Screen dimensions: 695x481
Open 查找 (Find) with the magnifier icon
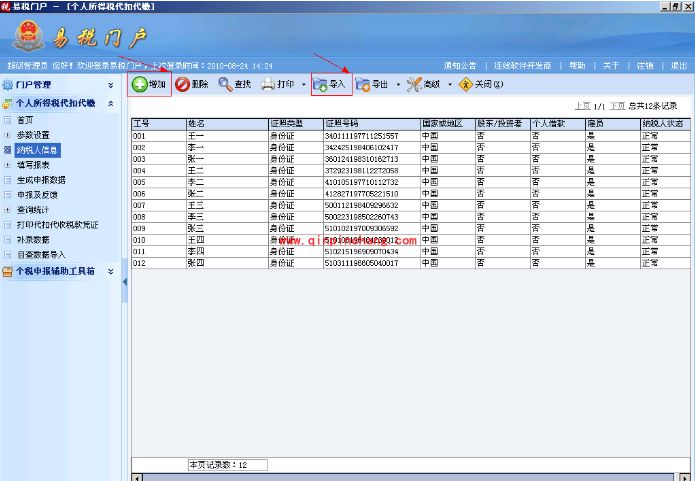tap(226, 85)
